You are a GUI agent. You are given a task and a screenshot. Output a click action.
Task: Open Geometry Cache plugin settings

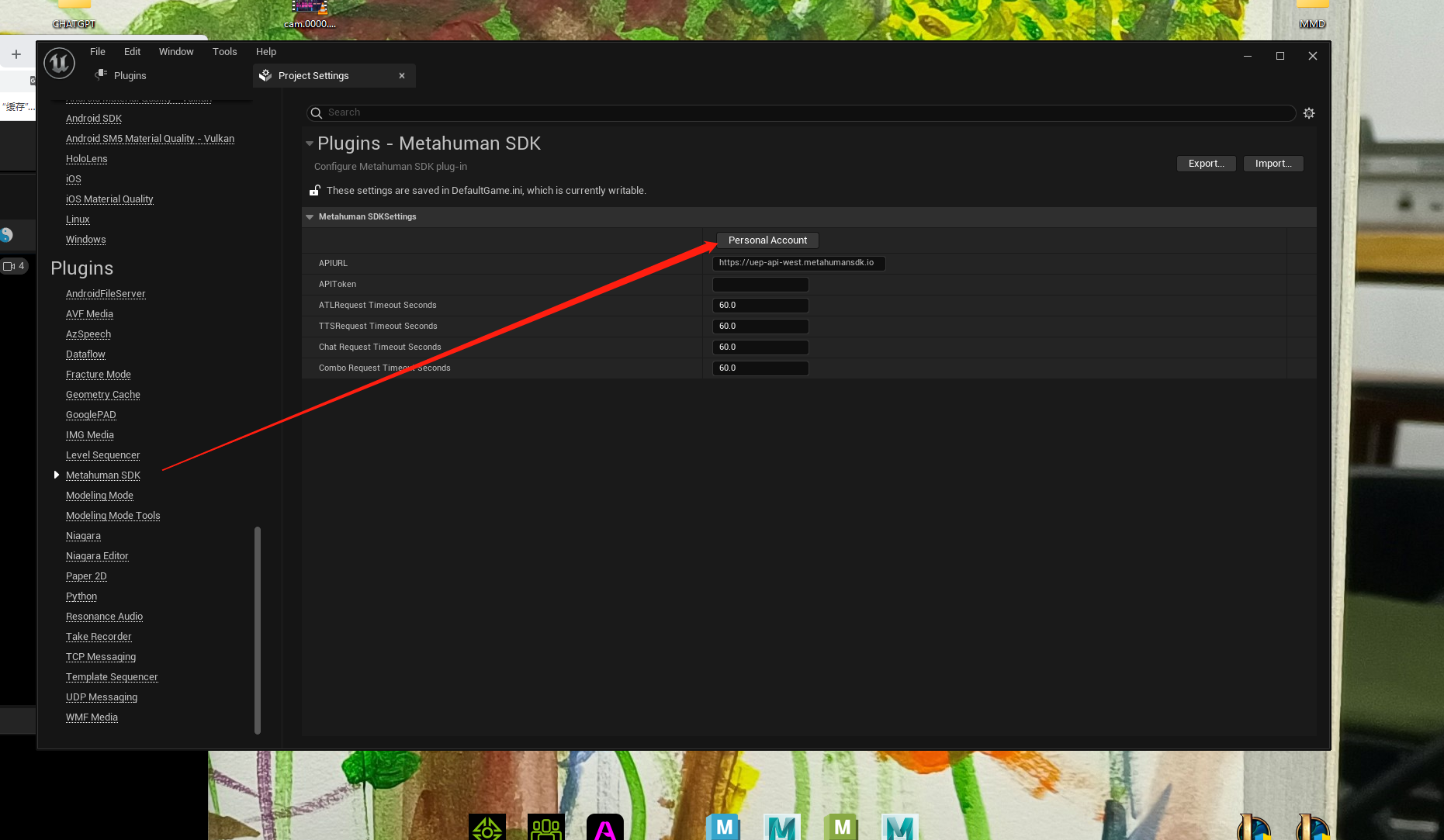click(x=103, y=395)
